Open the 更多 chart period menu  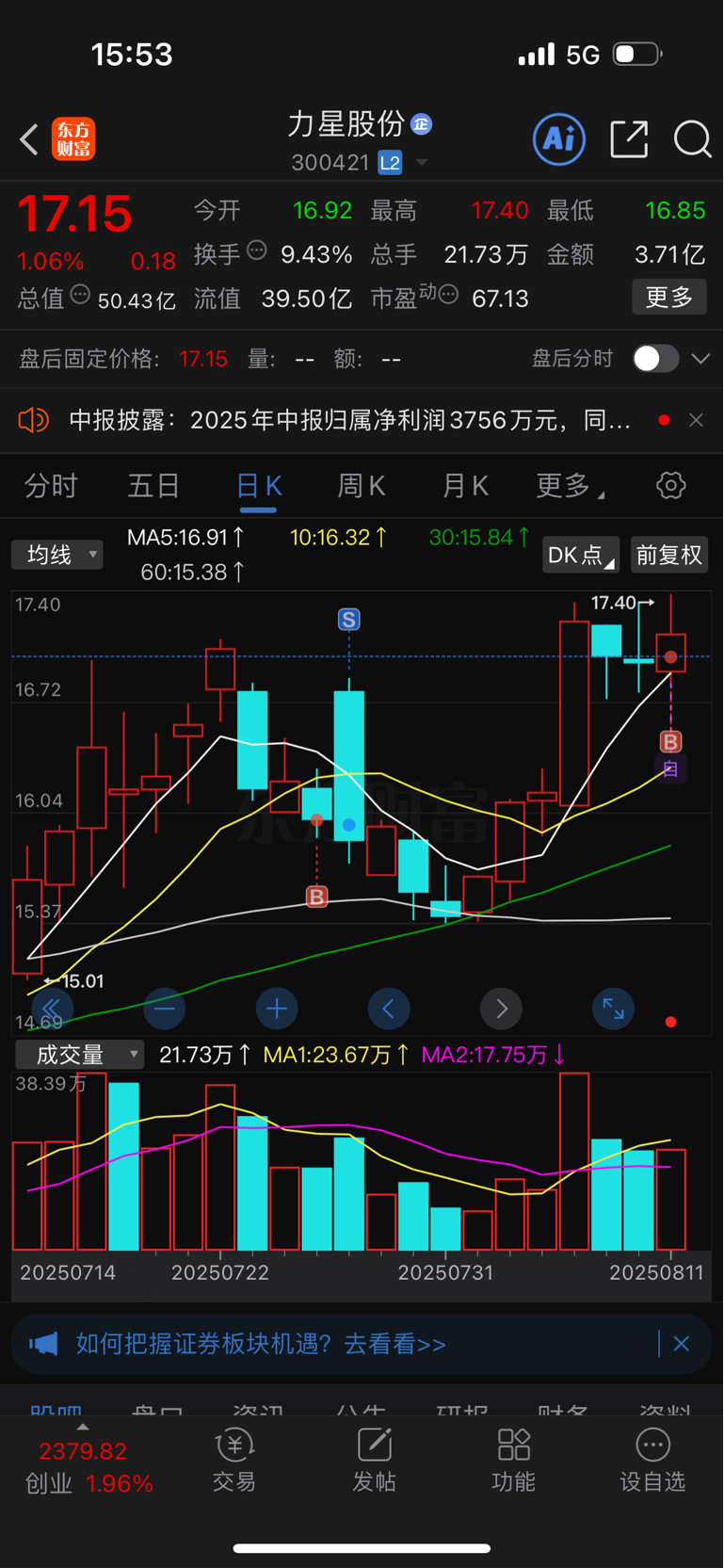pyautogui.click(x=571, y=486)
